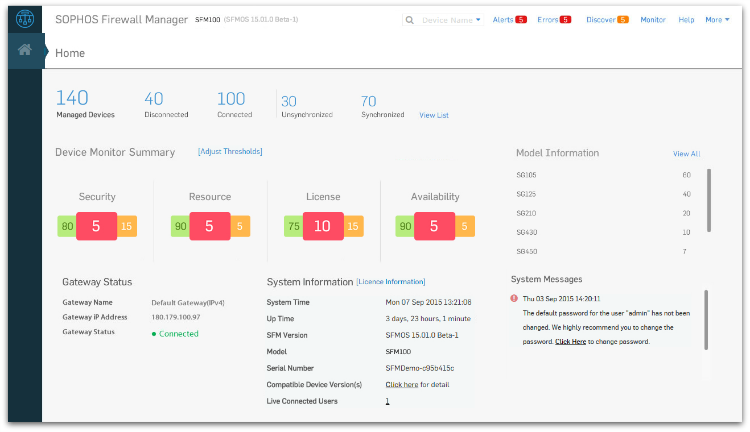
Task: Click the System Messages scrollbar
Action: pos(706,320)
